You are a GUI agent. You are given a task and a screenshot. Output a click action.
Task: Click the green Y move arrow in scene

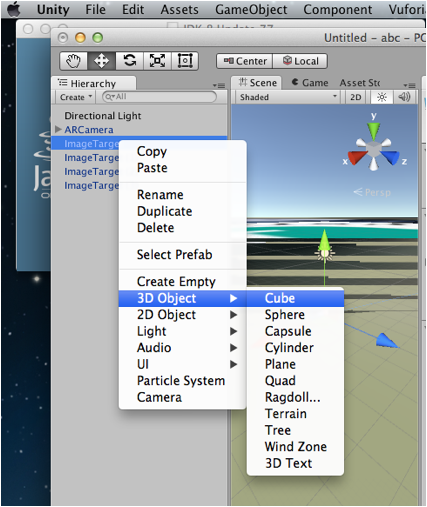tap(324, 240)
